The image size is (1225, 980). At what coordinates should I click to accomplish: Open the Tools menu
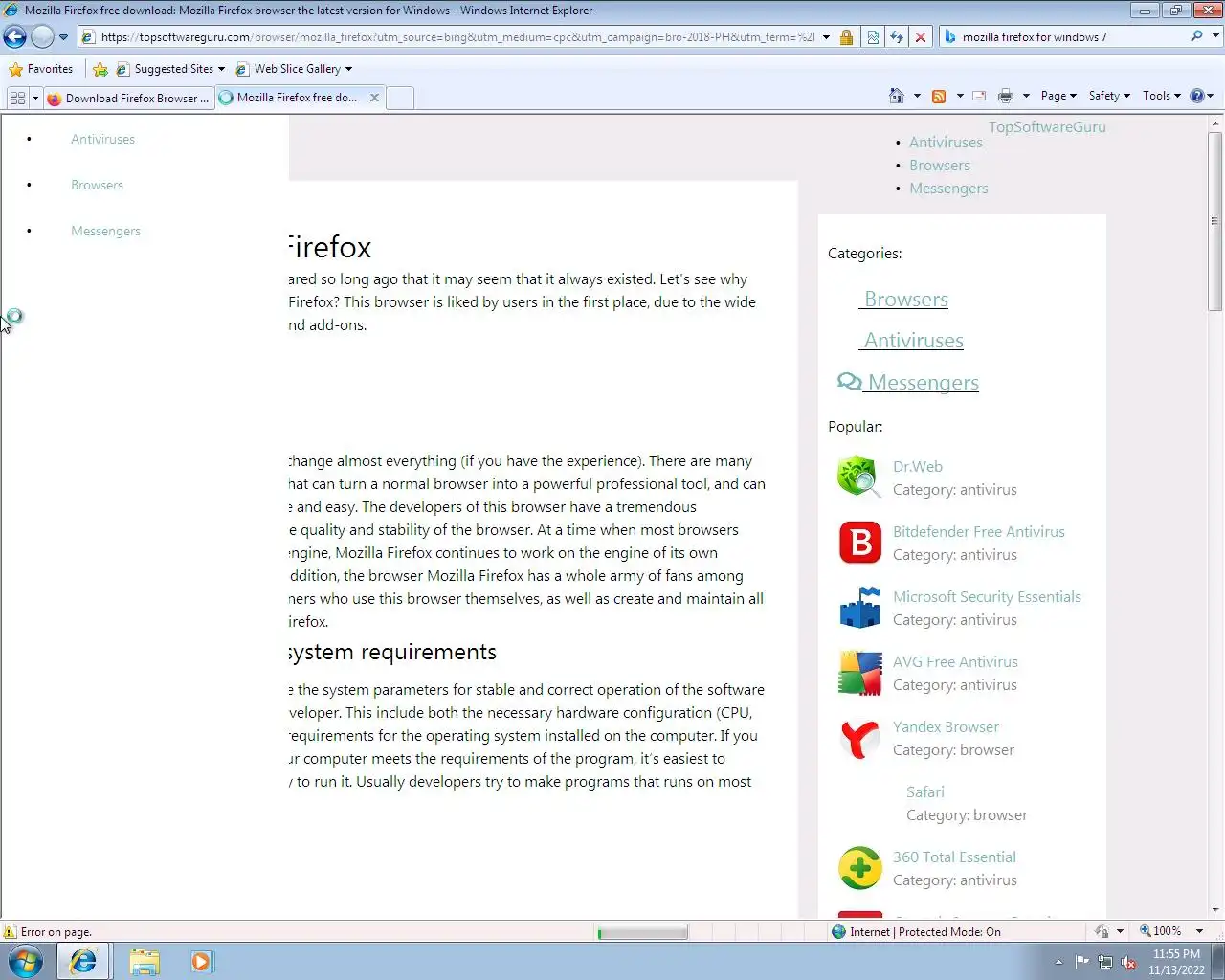tap(1161, 96)
